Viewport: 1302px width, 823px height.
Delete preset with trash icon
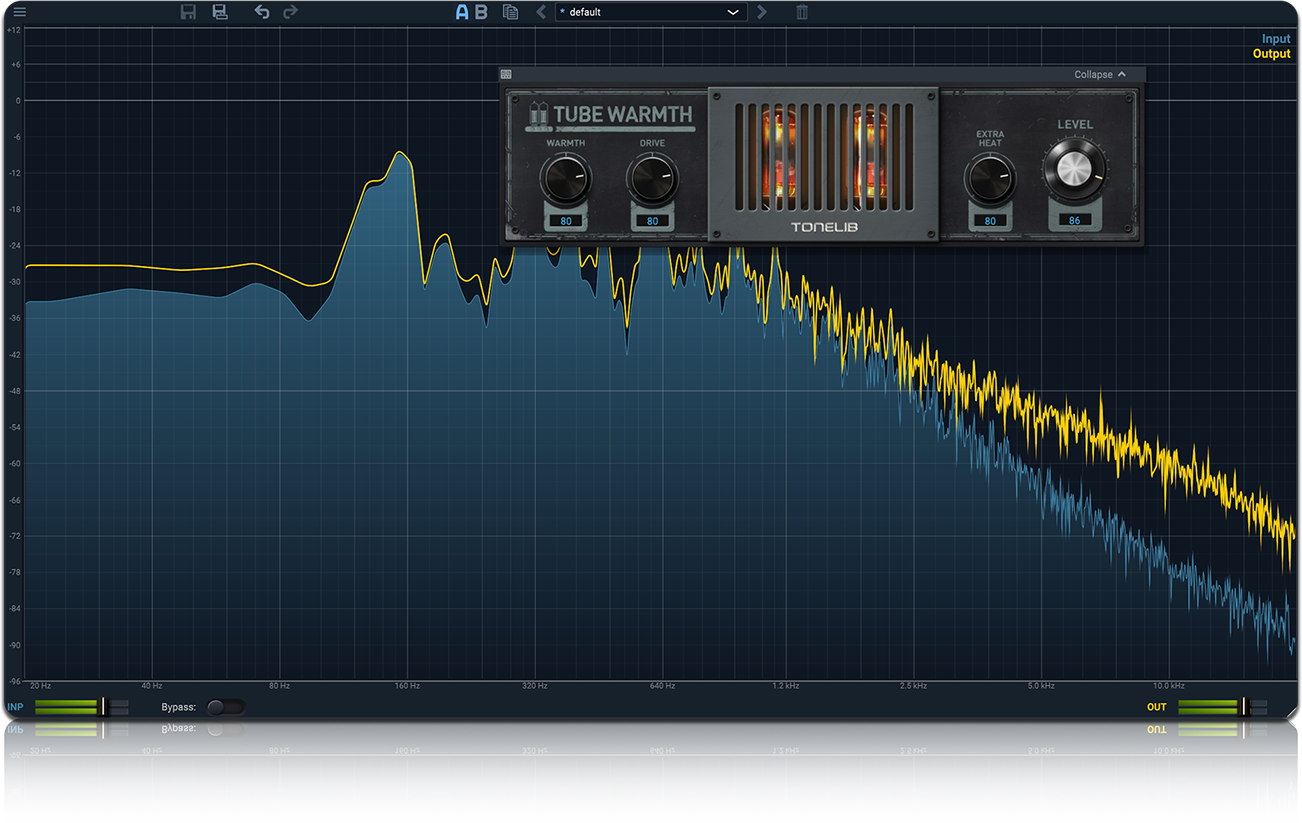click(x=802, y=12)
